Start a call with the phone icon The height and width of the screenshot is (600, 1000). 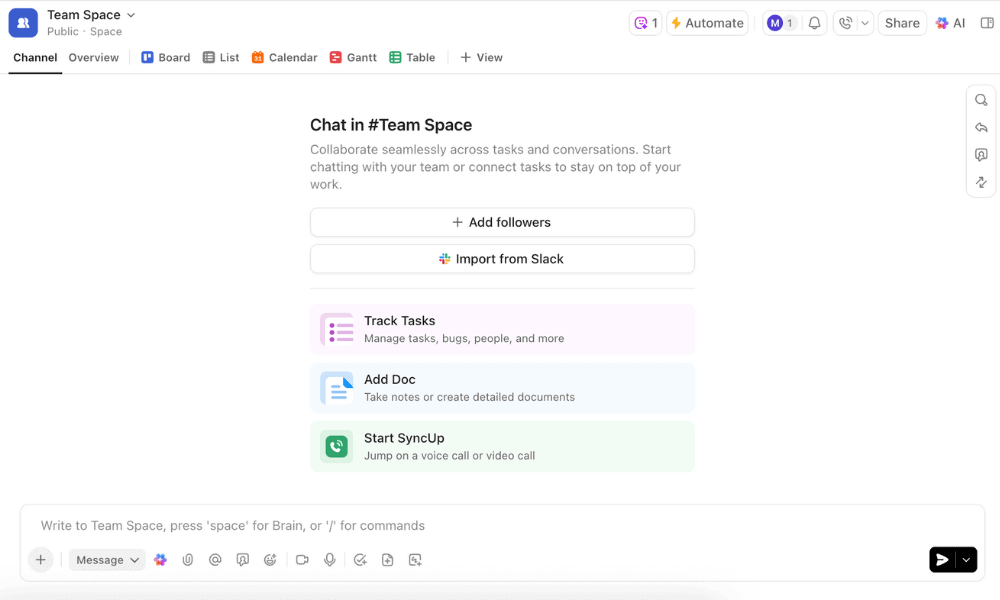pos(846,23)
